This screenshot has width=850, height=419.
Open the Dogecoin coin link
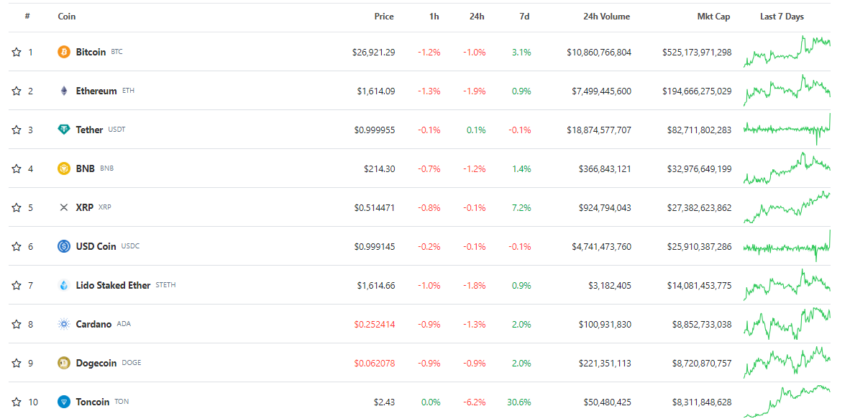tap(96, 363)
